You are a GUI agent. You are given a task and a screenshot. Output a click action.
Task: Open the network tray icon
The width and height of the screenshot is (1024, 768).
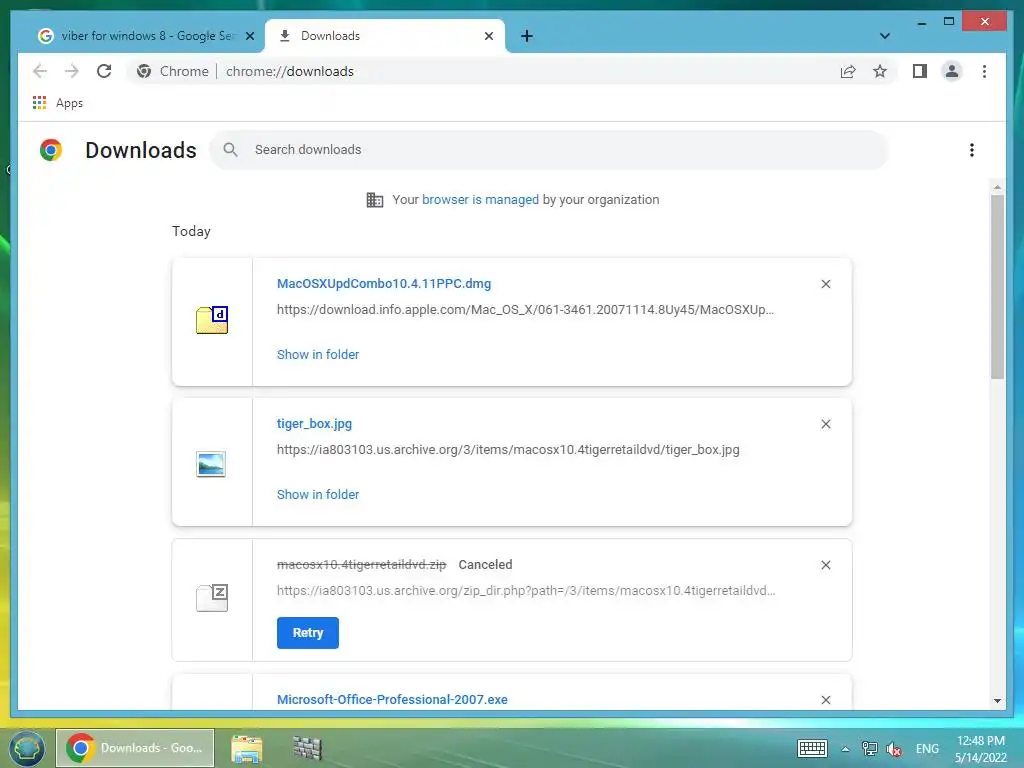coord(870,749)
